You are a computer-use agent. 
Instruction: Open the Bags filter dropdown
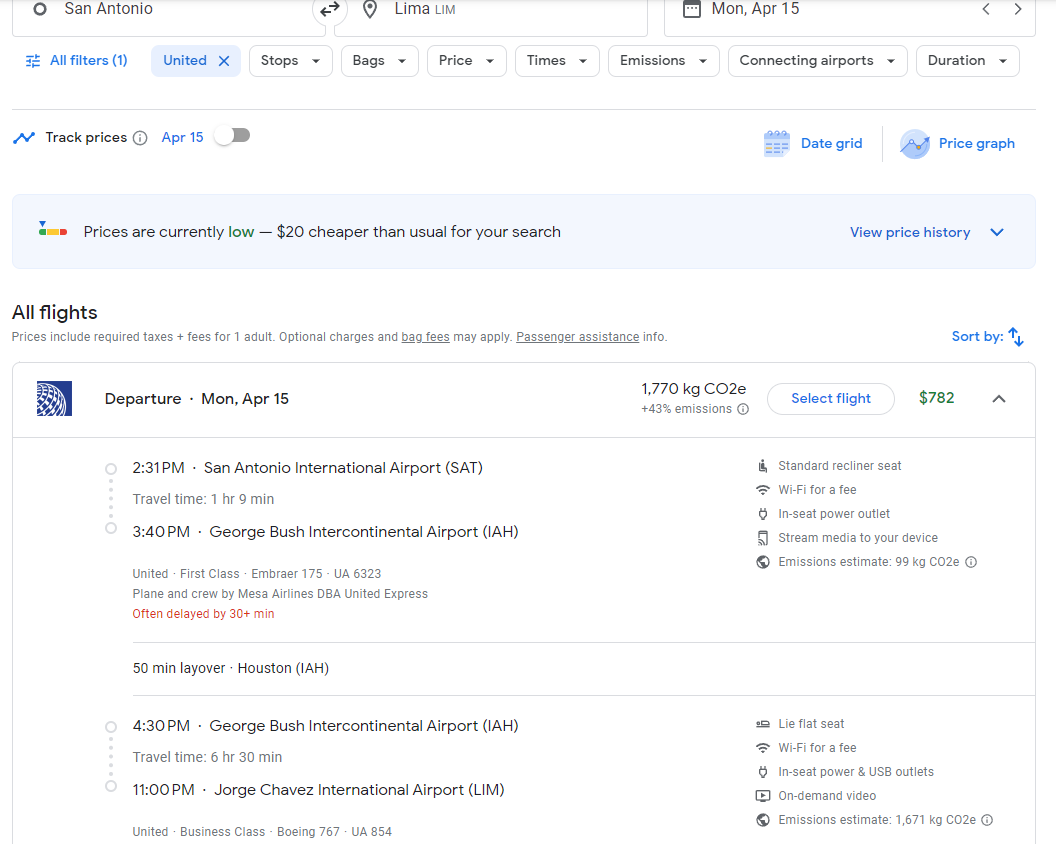379,61
